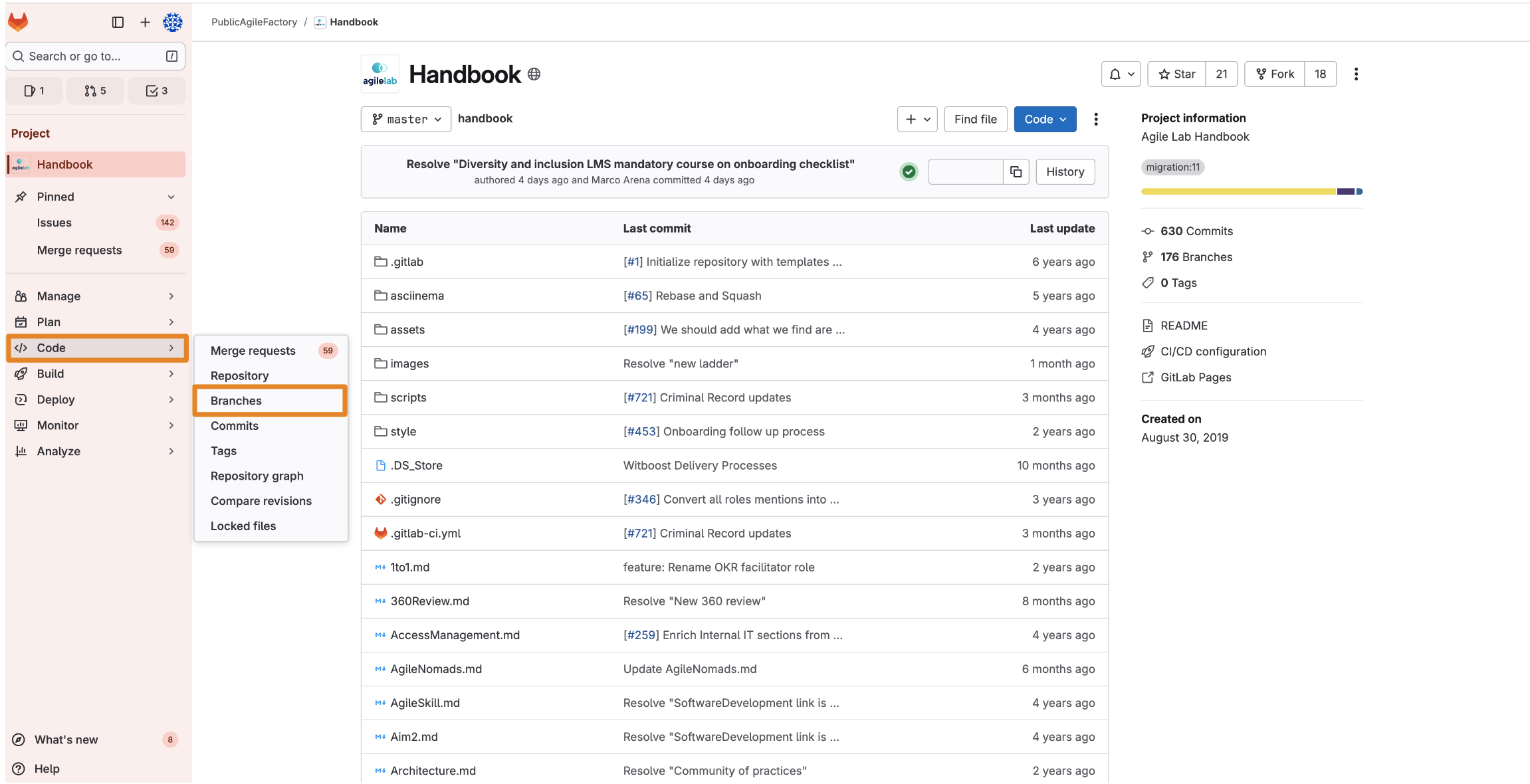1530x784 pixels.
Task: Open the 1to1.md markdown file
Action: point(410,567)
